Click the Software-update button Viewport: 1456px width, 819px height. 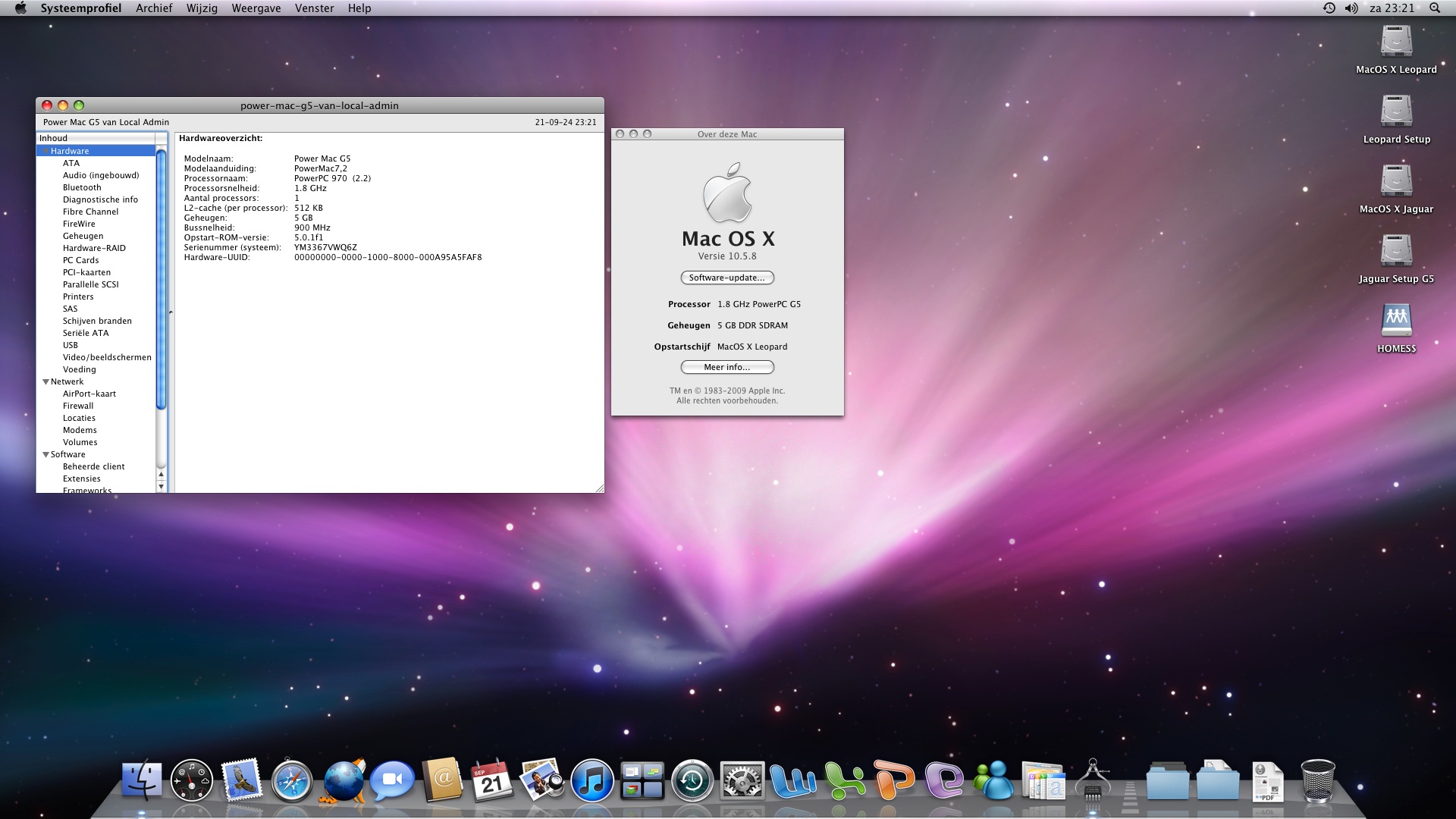pos(726,278)
